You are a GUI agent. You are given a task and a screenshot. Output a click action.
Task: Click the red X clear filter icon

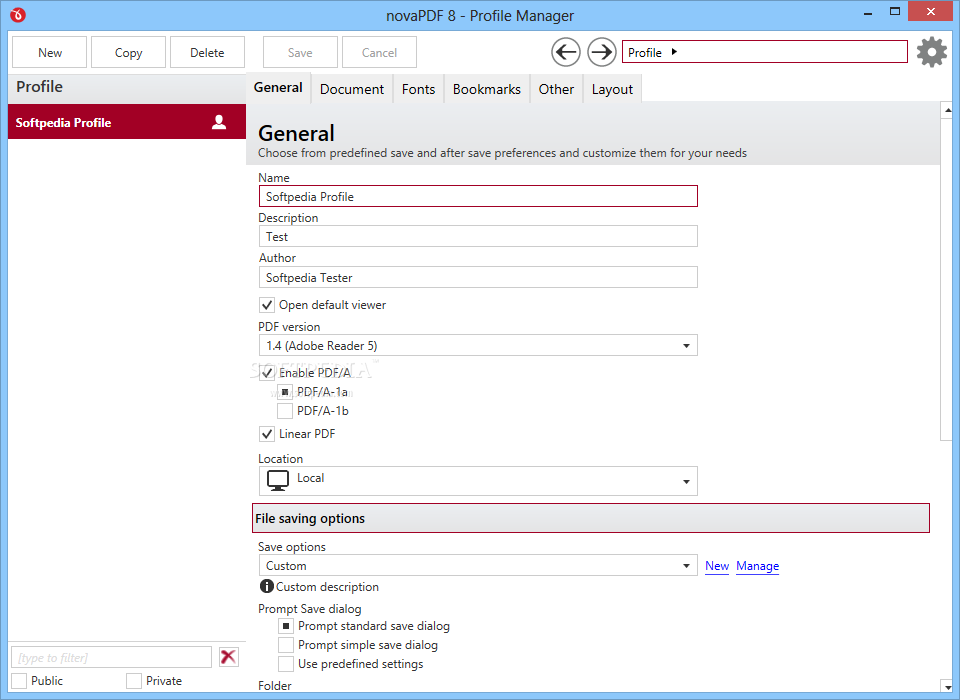228,657
